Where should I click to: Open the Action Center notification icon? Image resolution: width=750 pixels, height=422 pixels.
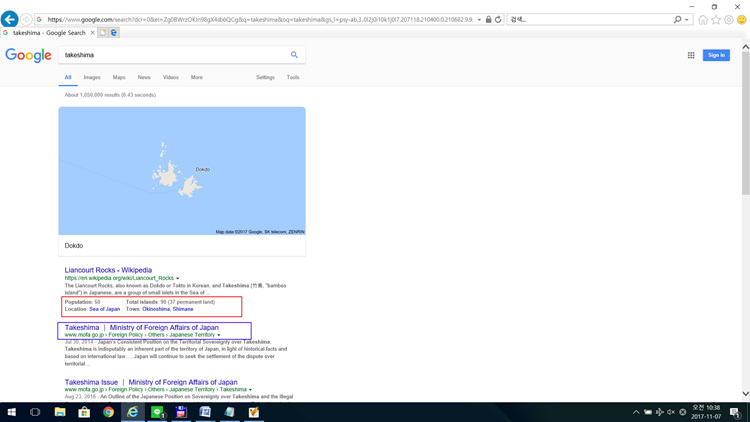[735, 412]
